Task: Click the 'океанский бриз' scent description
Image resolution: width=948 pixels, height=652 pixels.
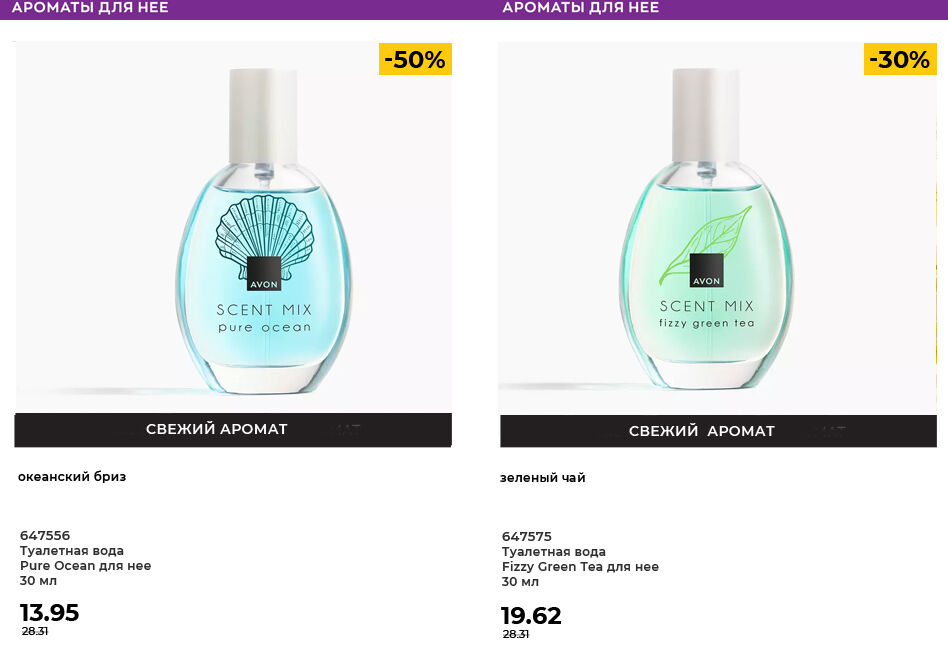Action: pos(72,477)
